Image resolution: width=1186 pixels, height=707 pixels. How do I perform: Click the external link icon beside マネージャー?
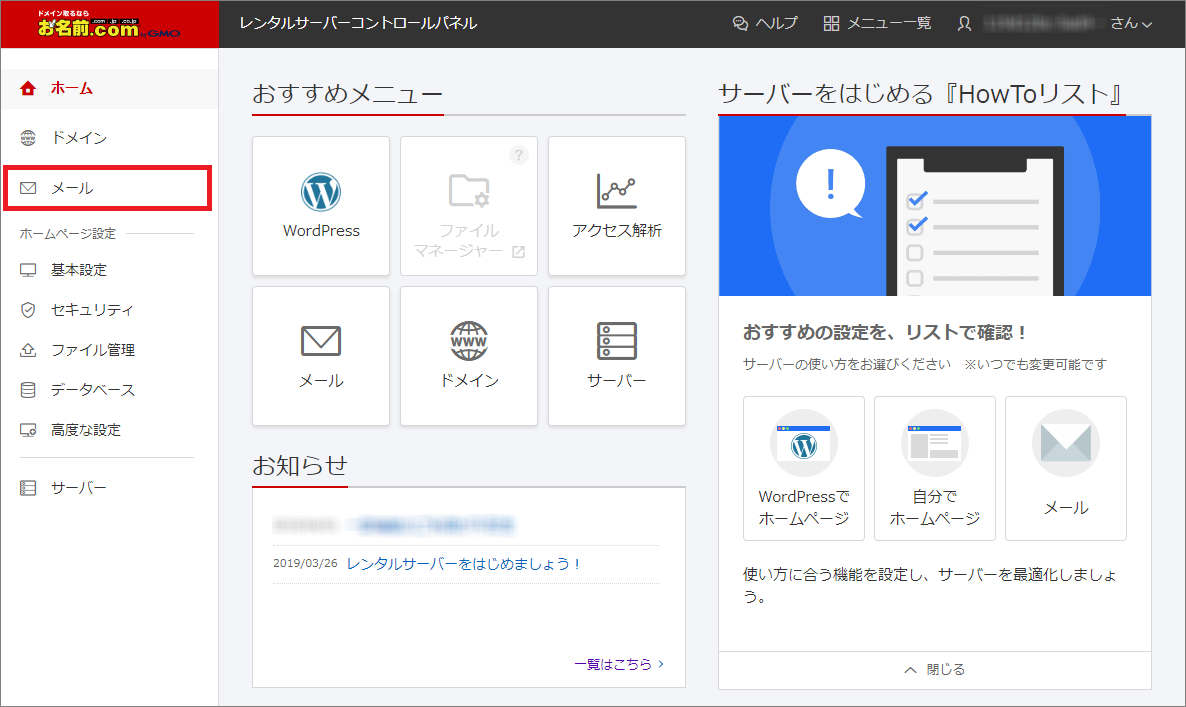519,252
